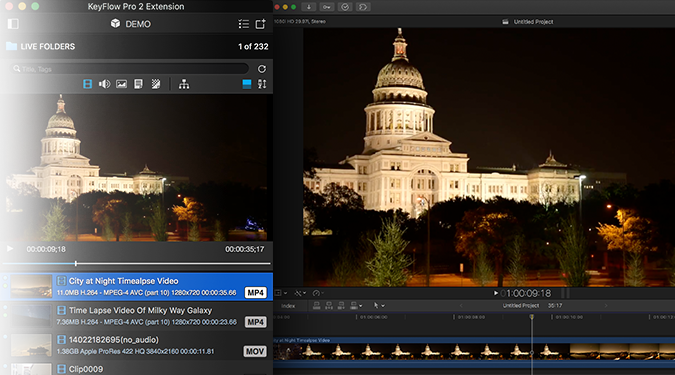Open the DEMO library cube icon

click(x=115, y=24)
